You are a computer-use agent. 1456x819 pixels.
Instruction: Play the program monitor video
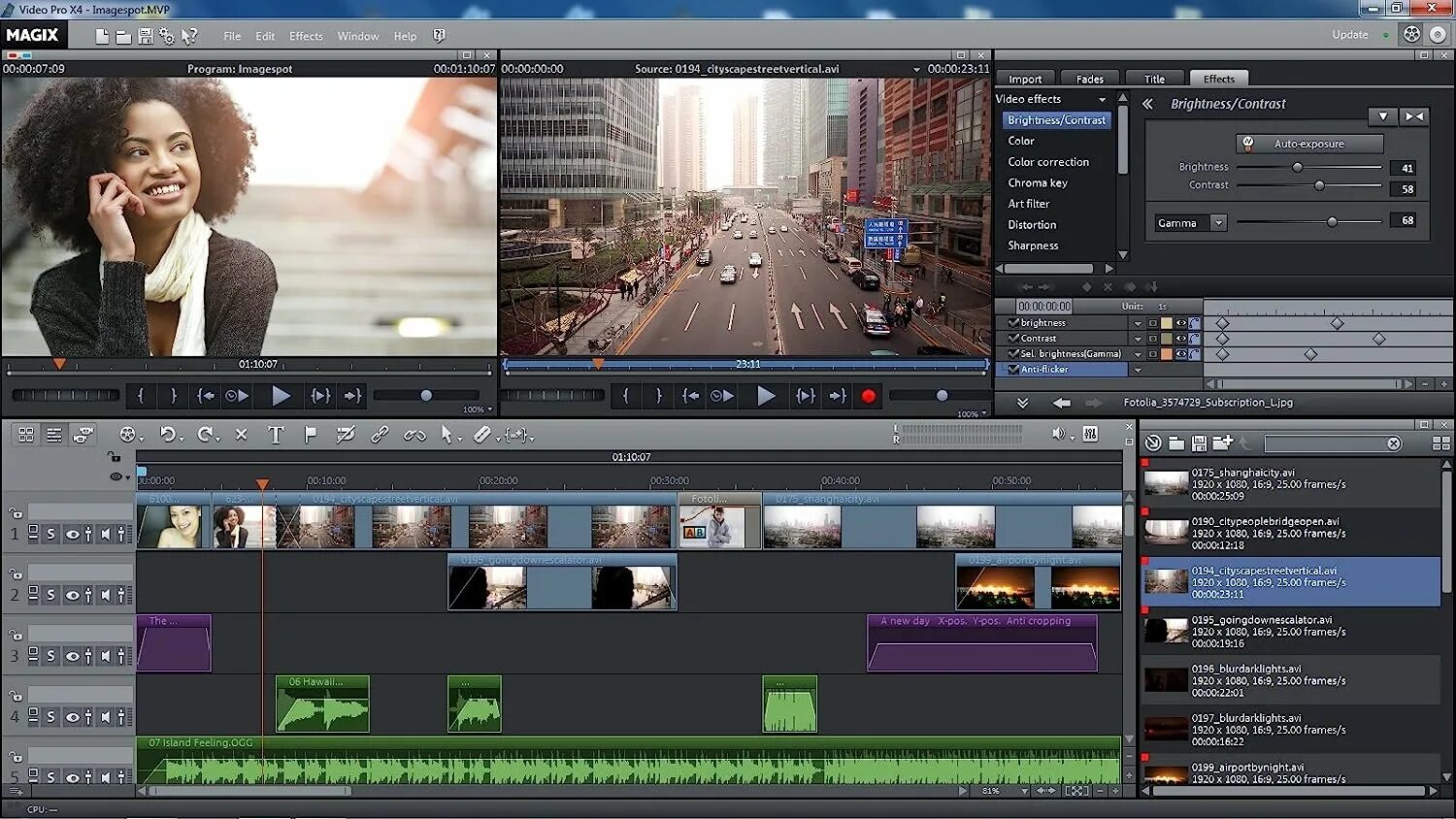pos(281,396)
